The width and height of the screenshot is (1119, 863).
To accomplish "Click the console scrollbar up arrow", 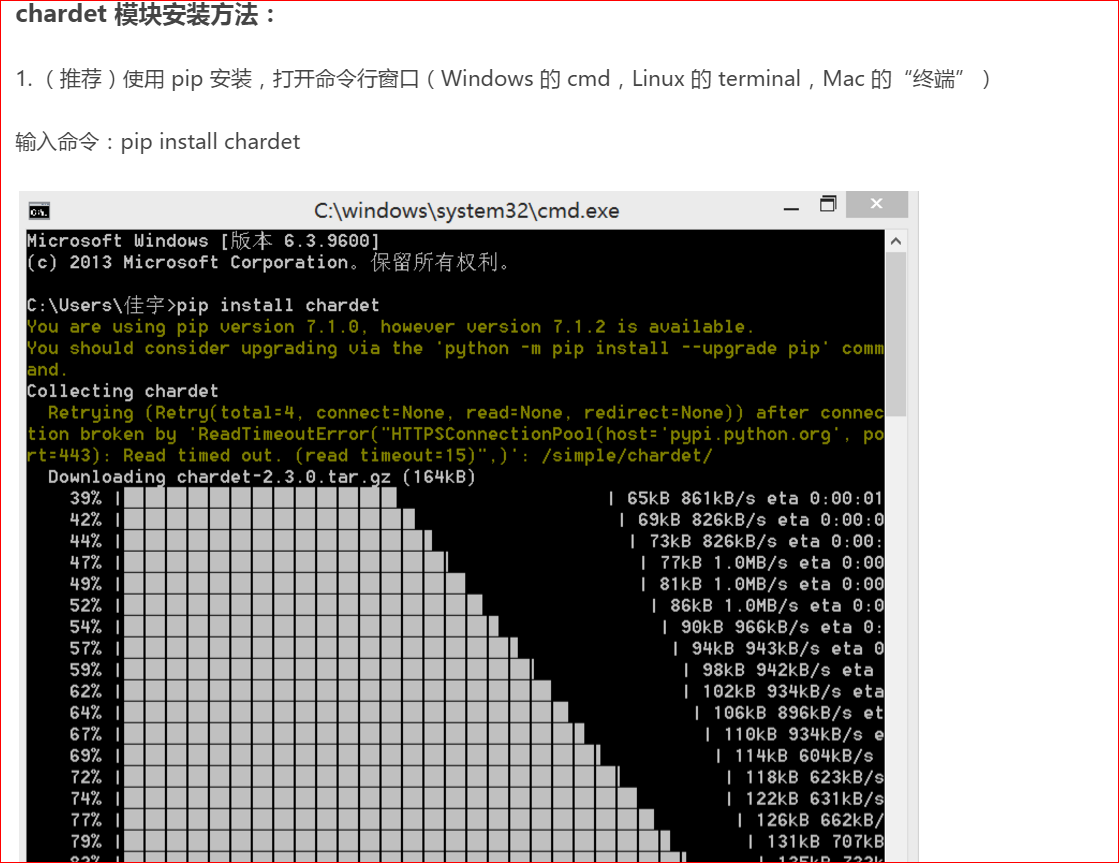I will pos(895,242).
